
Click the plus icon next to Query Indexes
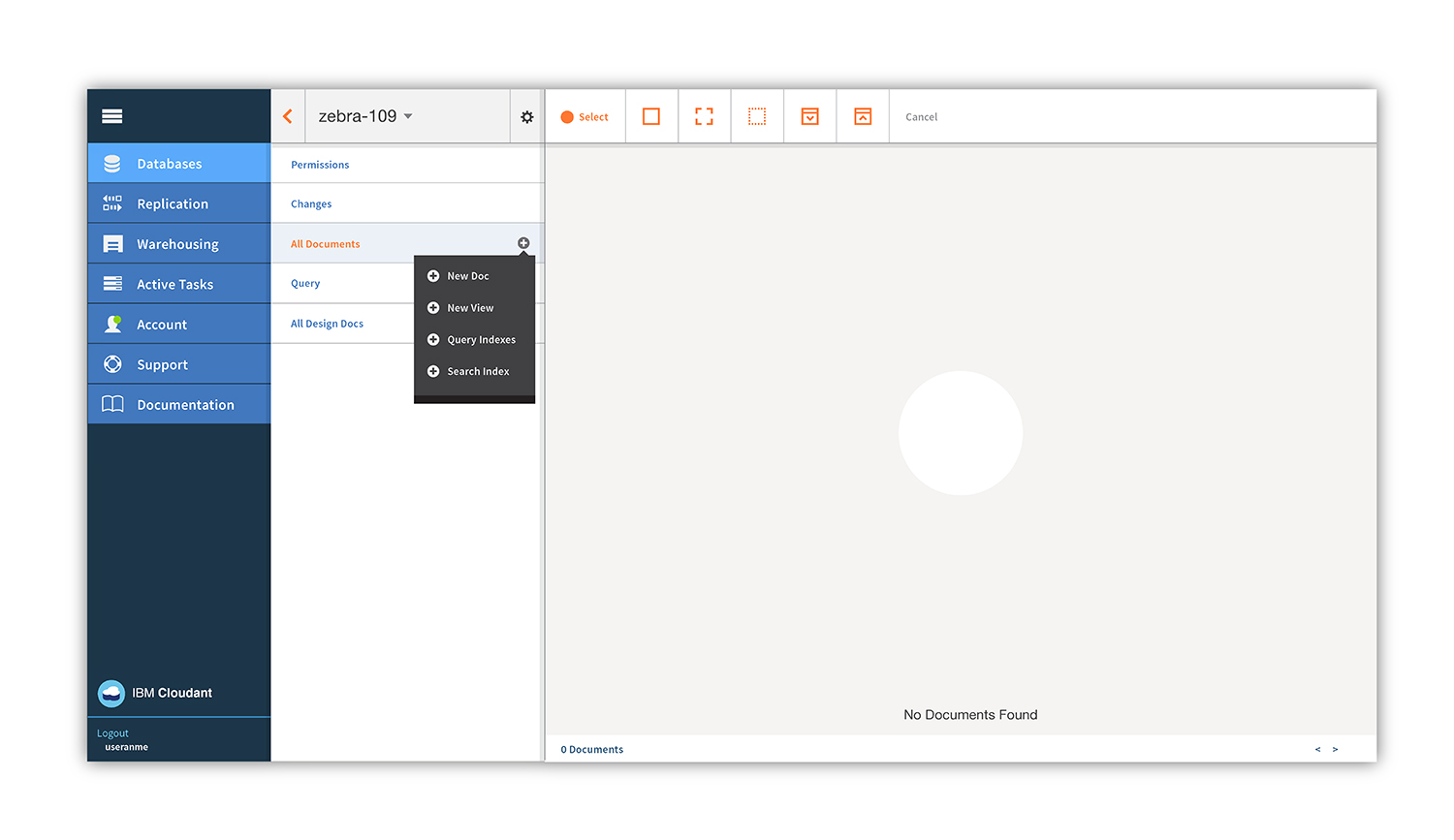click(x=433, y=340)
